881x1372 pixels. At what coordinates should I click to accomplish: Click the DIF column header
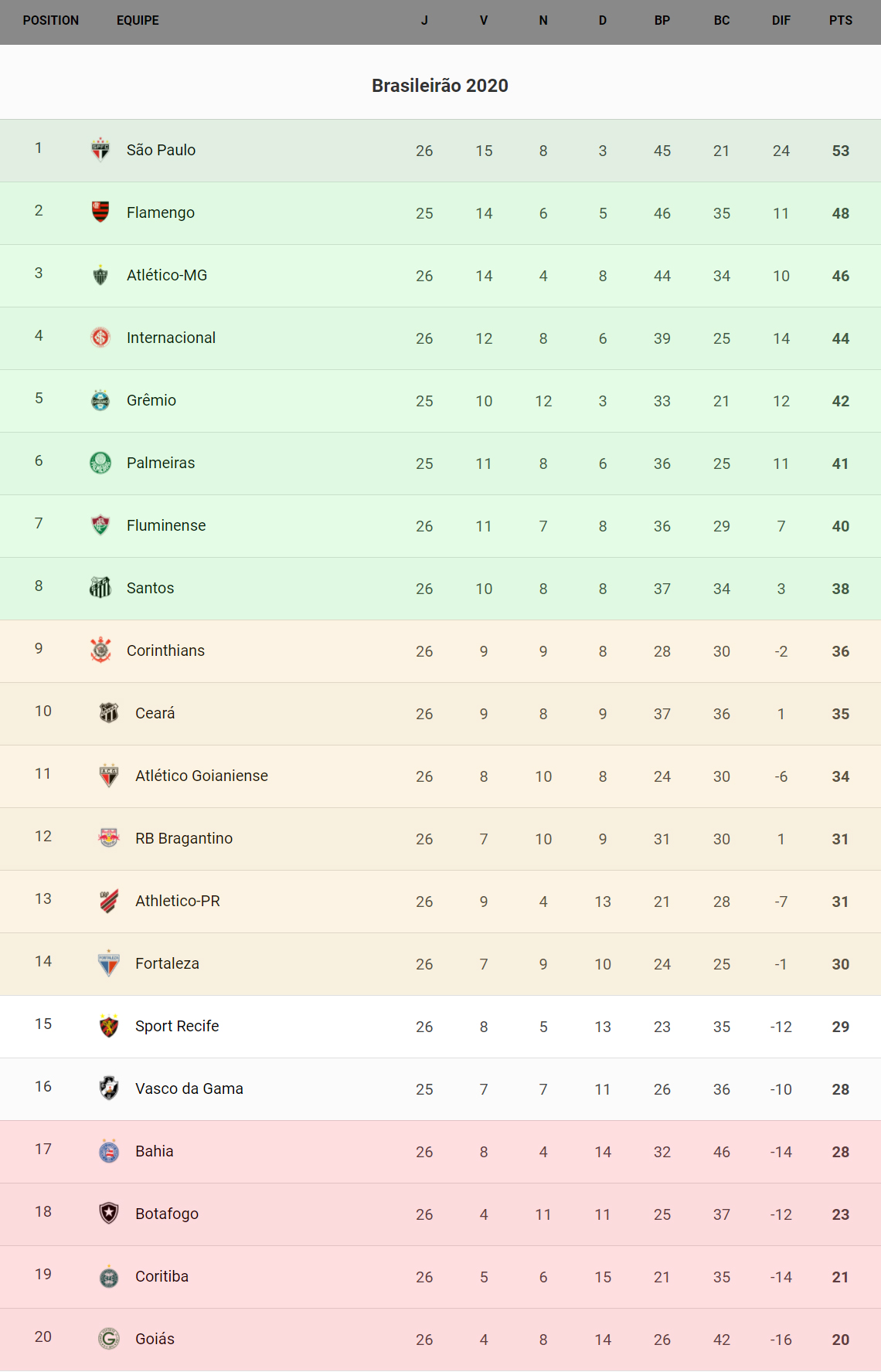pos(781,21)
